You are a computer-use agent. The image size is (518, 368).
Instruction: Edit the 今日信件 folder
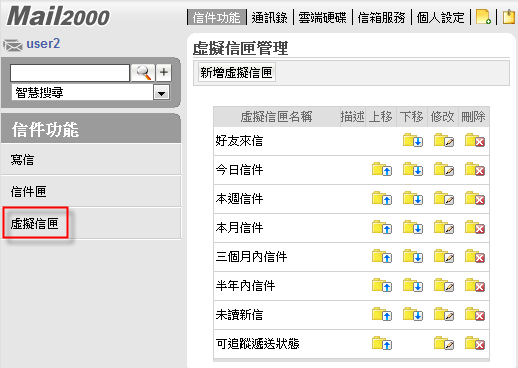coord(444,170)
